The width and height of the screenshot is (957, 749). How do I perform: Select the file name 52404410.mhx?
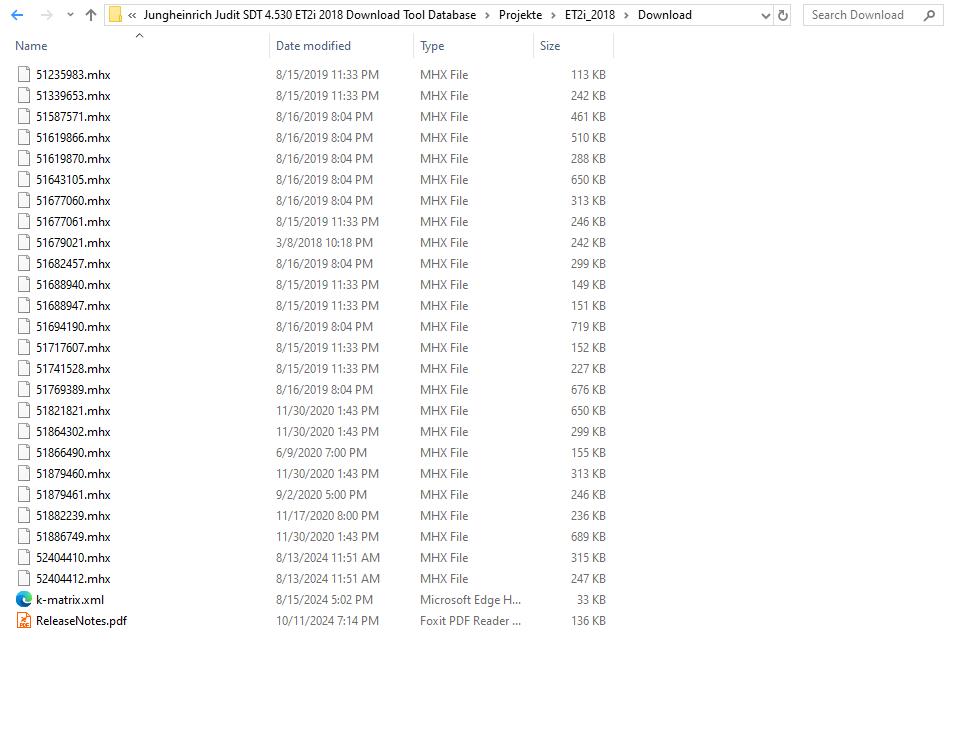point(73,557)
